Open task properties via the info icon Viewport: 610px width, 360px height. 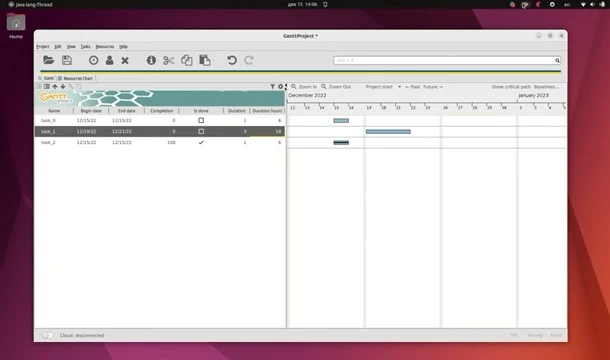[151, 60]
